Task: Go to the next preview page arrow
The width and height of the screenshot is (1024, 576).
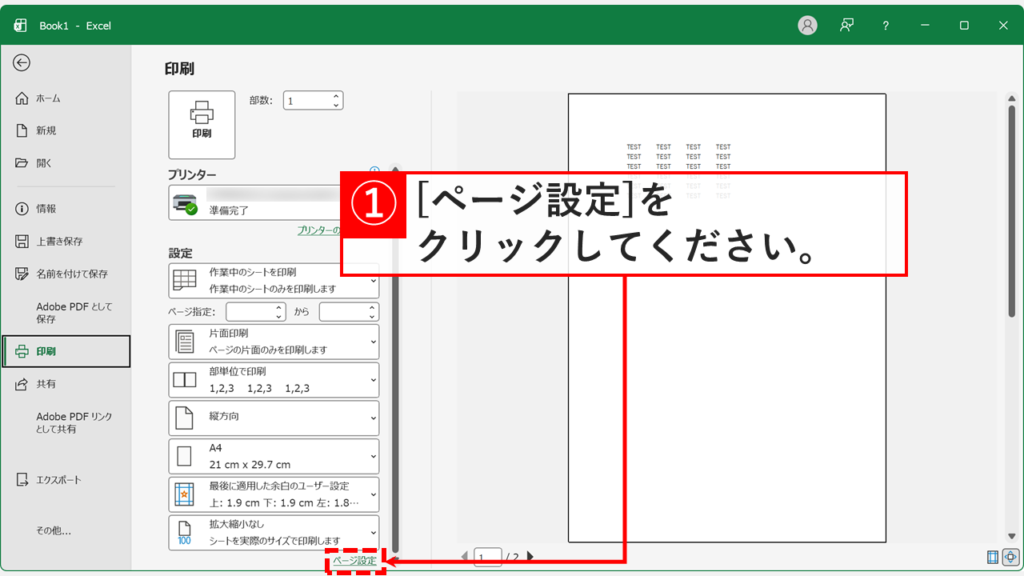Action: [x=530, y=556]
